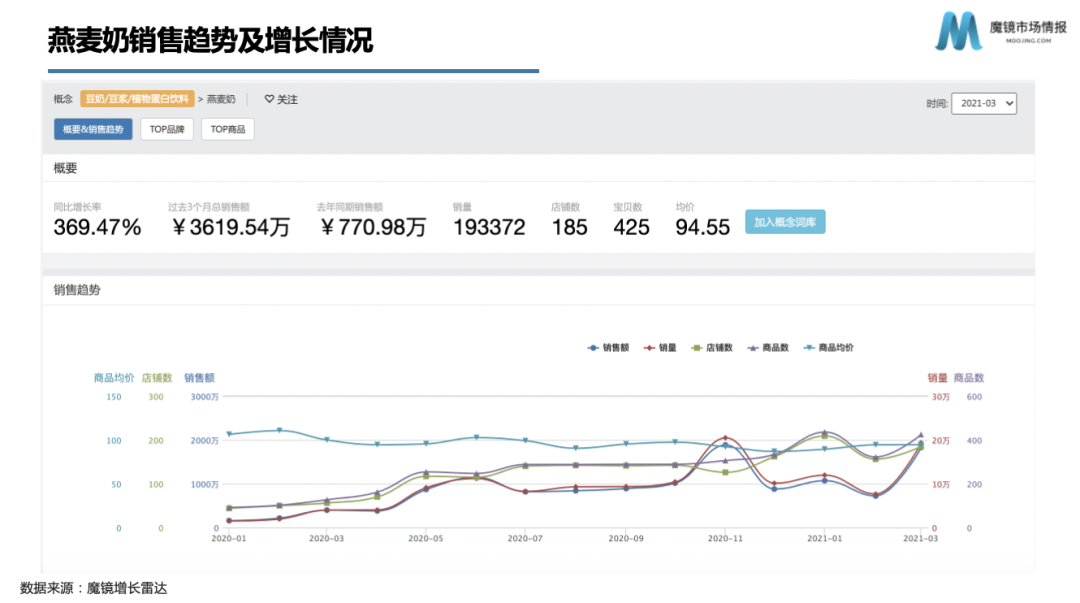The height and width of the screenshot is (603, 1080).
Task: Click the 2020-11 x-axis label
Action: coord(725,538)
